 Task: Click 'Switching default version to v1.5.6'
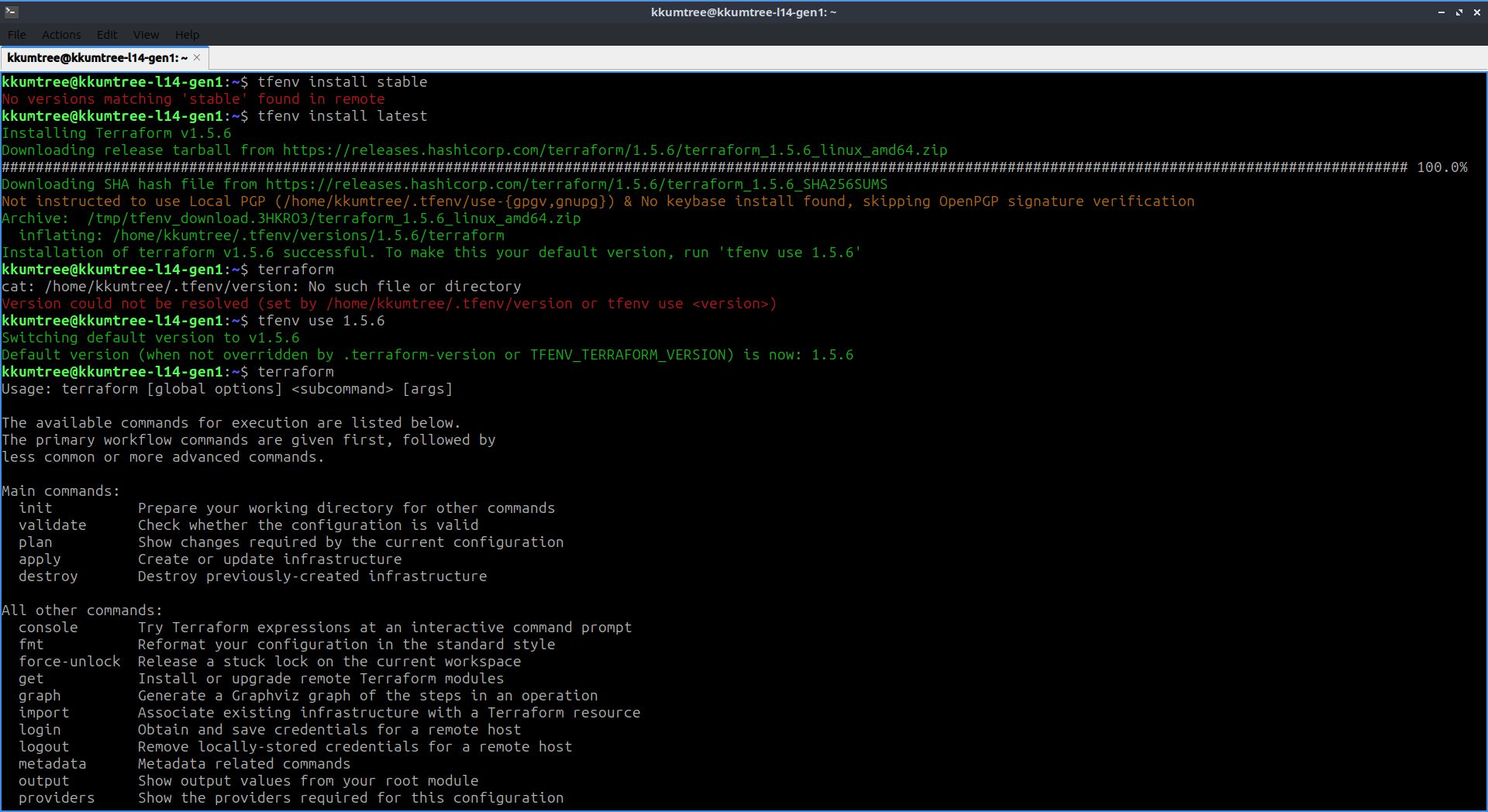pyautogui.click(x=150, y=338)
